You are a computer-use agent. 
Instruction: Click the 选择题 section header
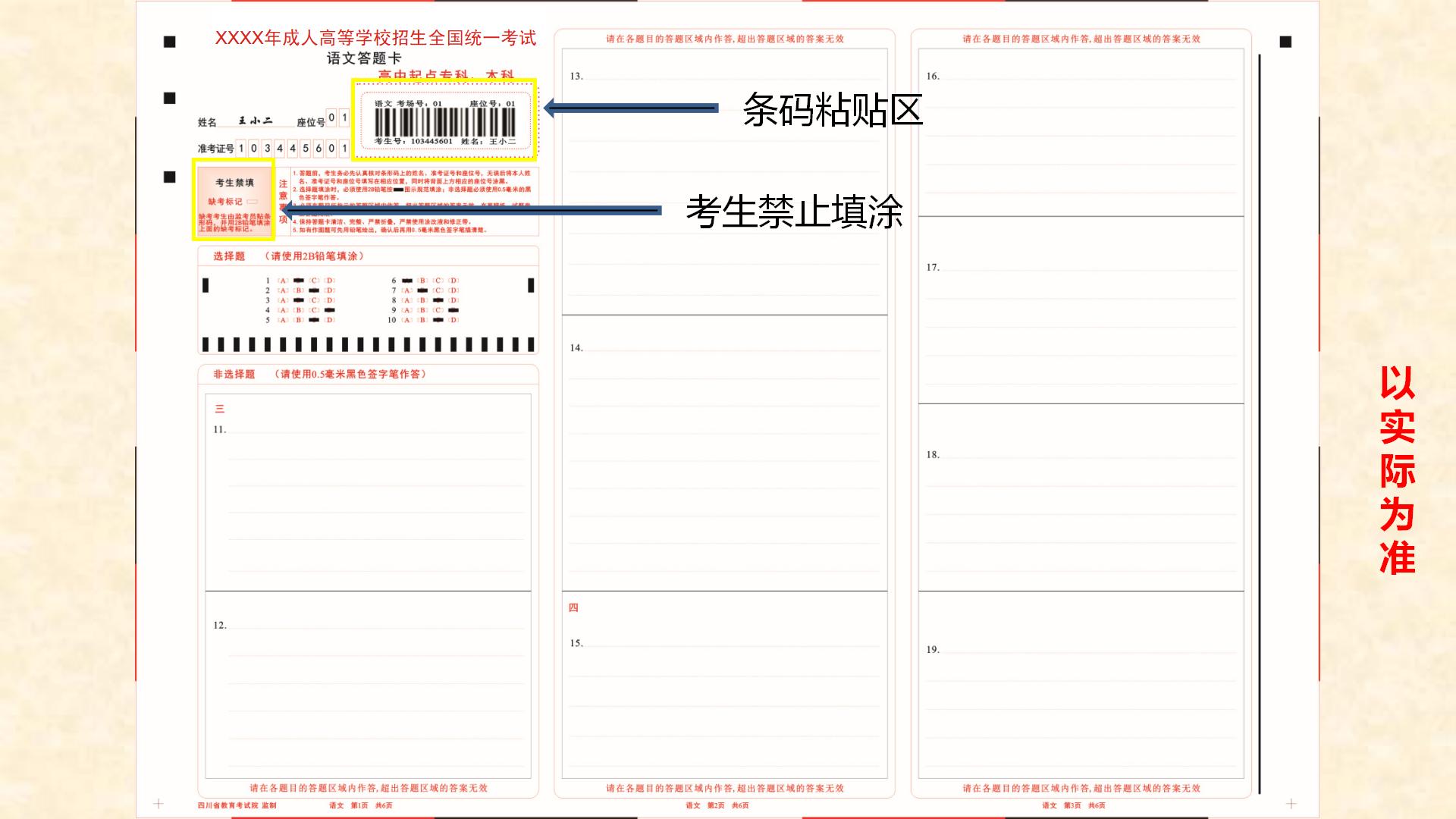[229, 256]
